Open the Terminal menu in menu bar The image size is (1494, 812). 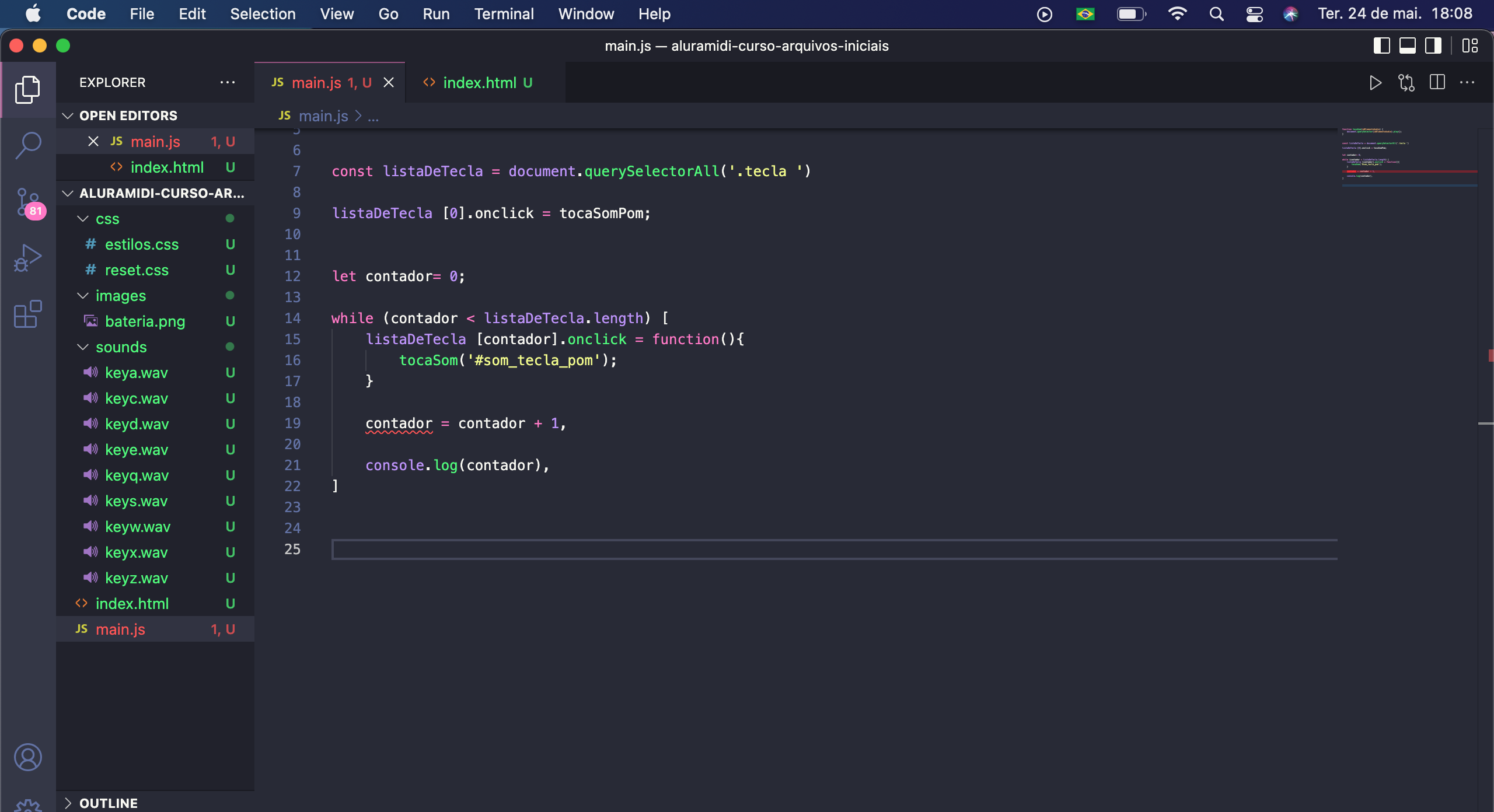point(503,13)
